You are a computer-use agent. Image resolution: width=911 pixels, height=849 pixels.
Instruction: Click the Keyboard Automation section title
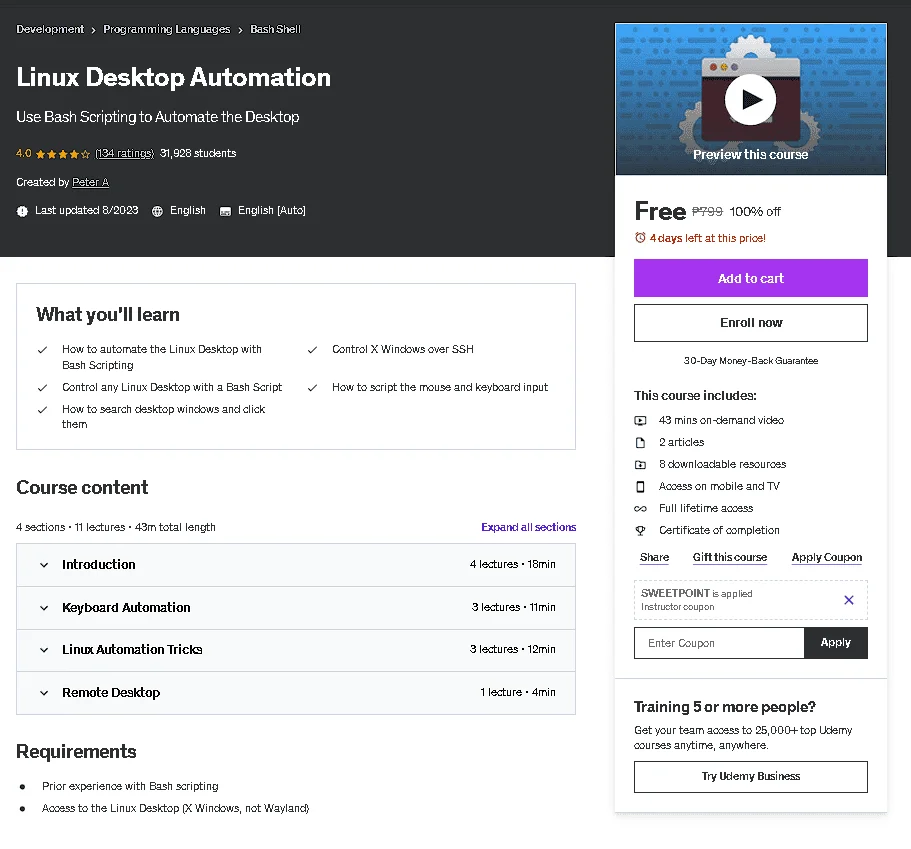[x=126, y=607]
